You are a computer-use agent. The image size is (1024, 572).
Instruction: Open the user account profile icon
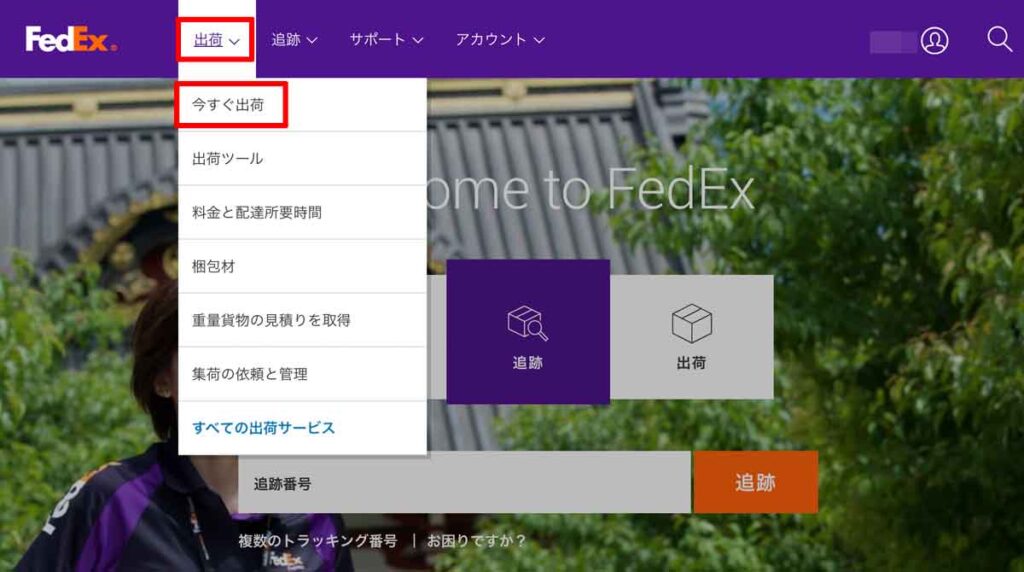[934, 40]
